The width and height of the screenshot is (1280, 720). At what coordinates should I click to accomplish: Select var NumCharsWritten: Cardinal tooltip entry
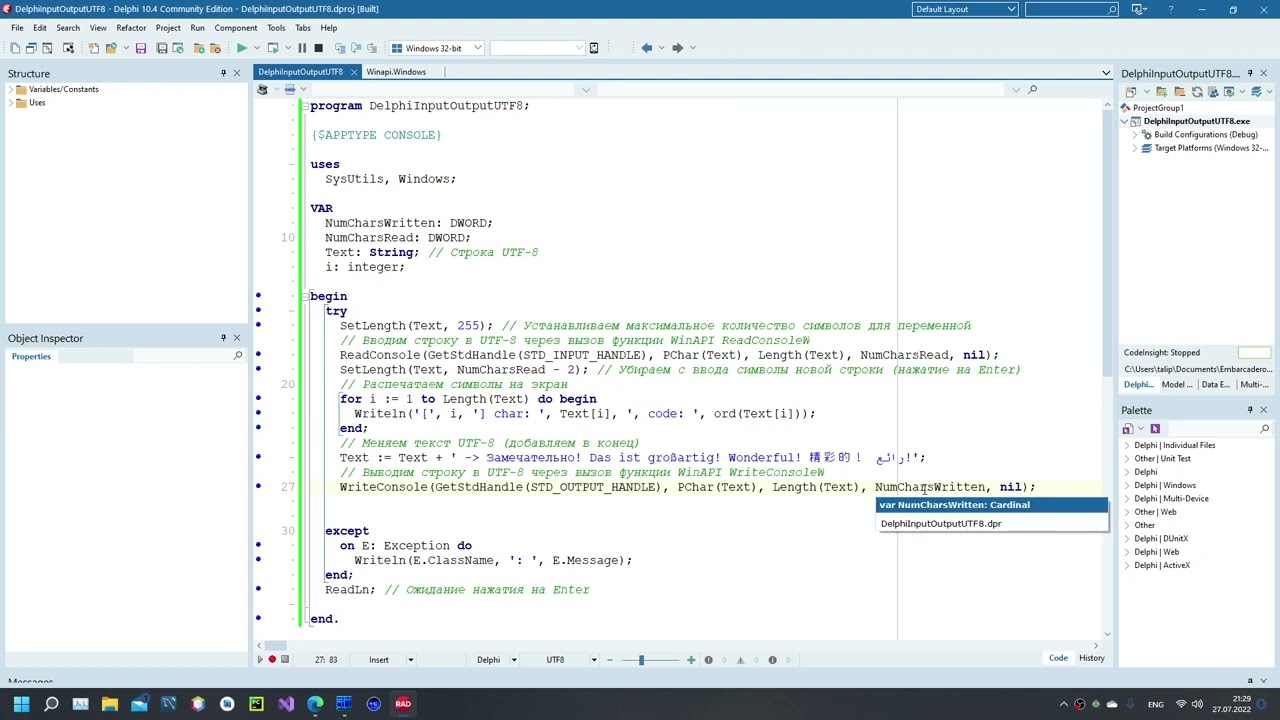tap(992, 505)
